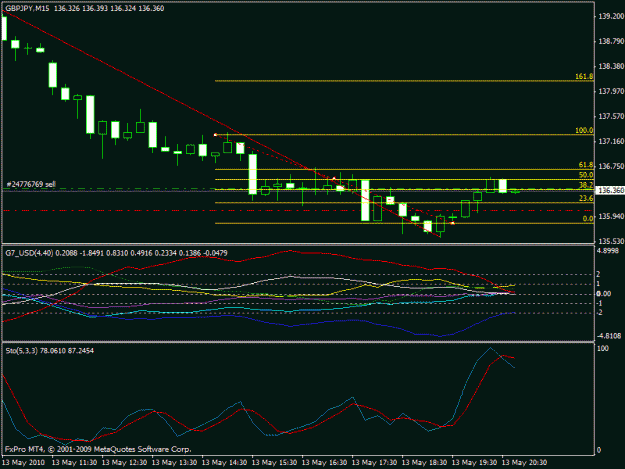The image size is (625, 469).
Task: Click the 100.0 Fibonacci level label
Action: (584, 130)
